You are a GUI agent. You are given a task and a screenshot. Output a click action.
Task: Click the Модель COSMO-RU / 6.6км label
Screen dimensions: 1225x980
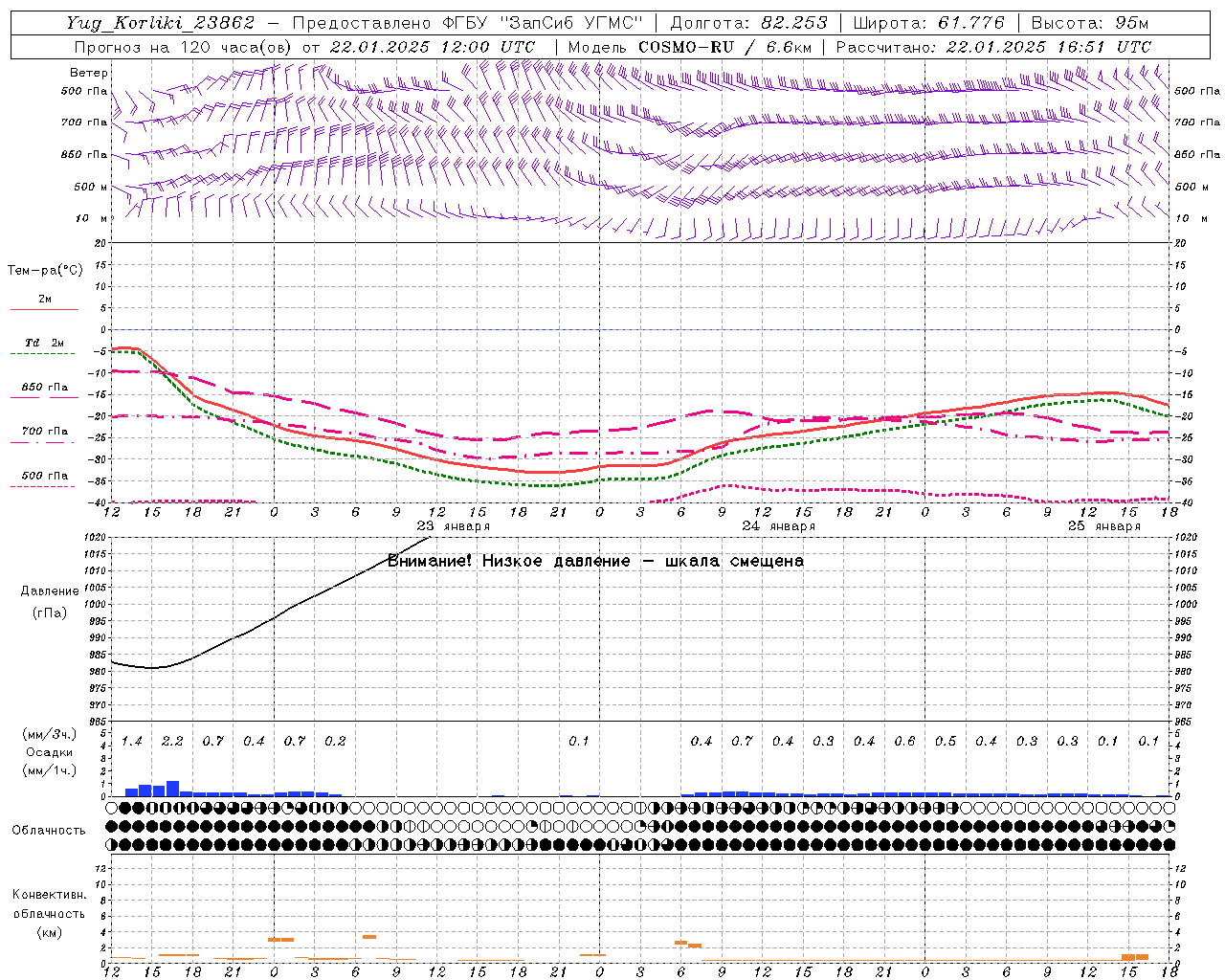point(690,47)
